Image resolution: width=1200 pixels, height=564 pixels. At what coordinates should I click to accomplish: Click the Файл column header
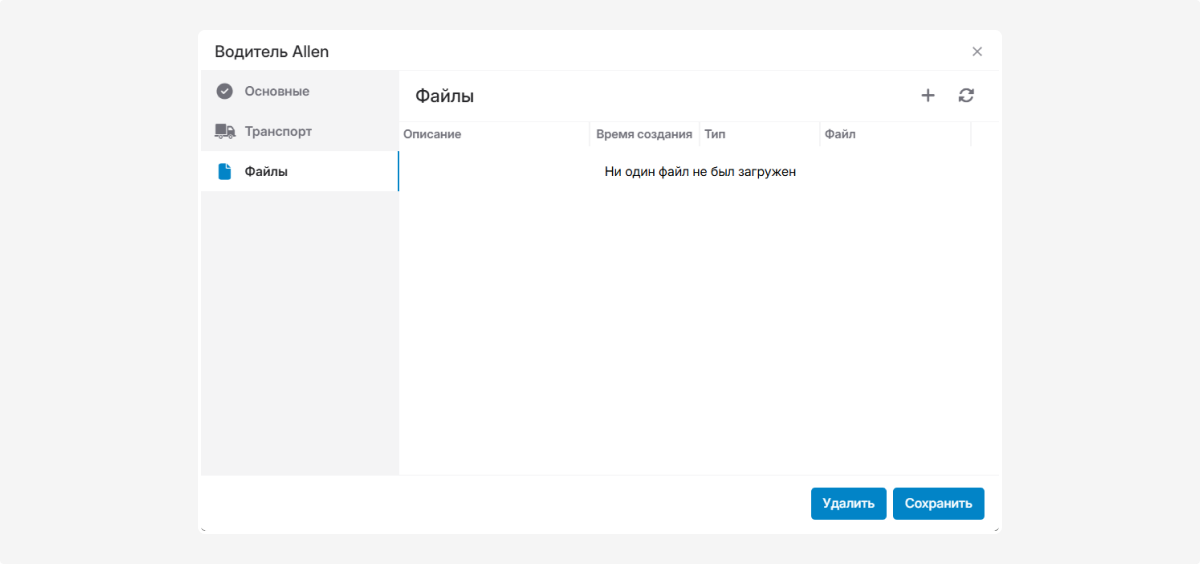pos(840,134)
